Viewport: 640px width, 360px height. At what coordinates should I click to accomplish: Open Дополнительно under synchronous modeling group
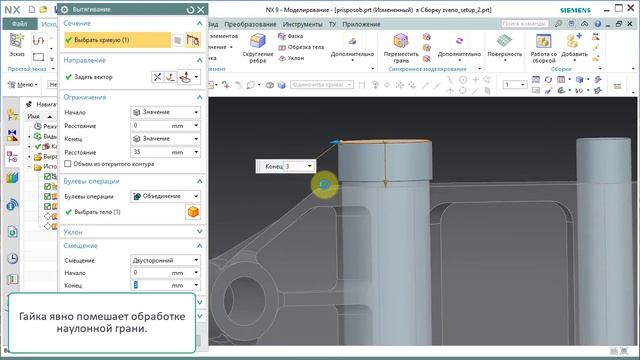[x=459, y=48]
